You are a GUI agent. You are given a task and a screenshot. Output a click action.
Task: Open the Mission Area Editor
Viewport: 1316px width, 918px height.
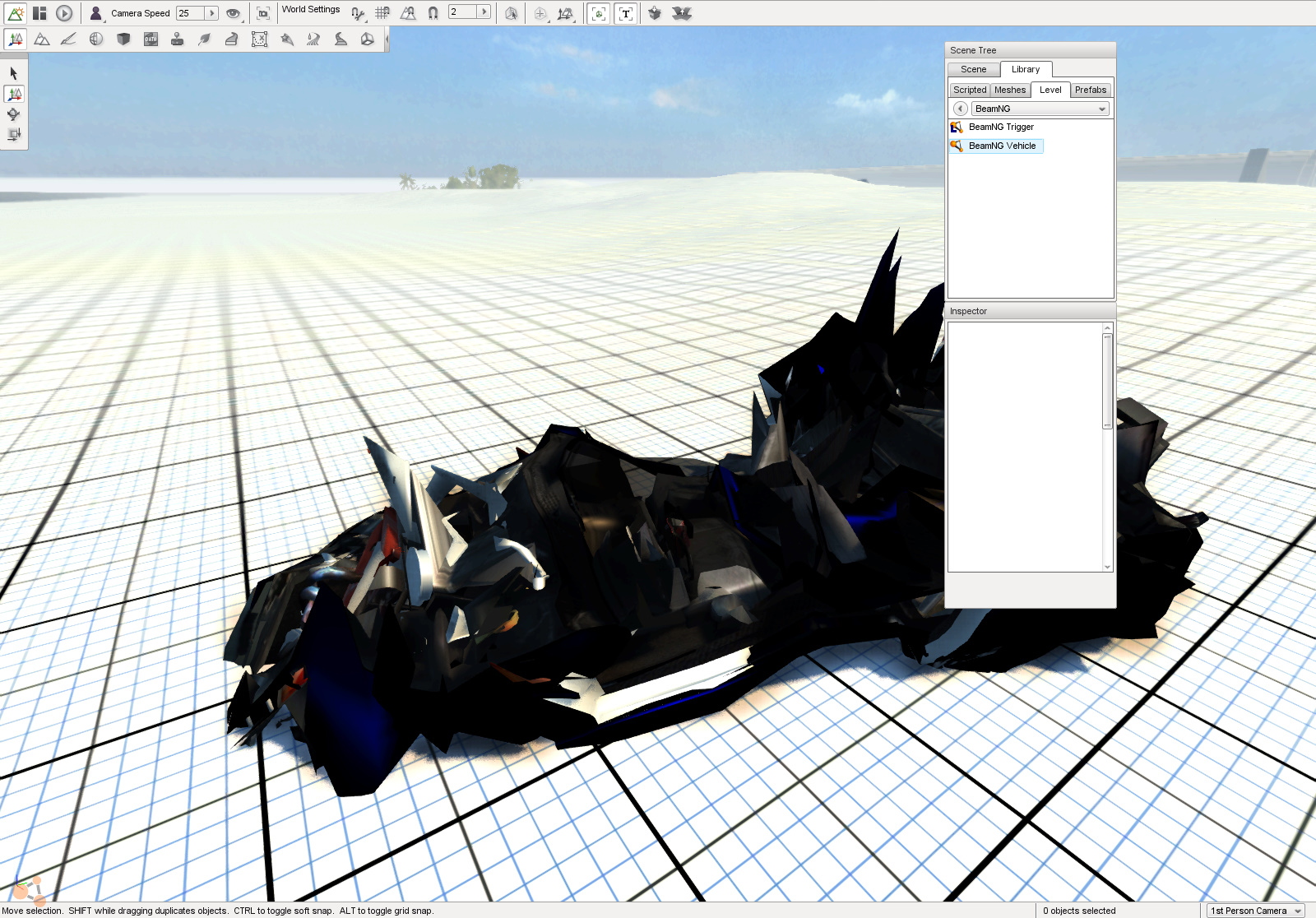click(259, 39)
